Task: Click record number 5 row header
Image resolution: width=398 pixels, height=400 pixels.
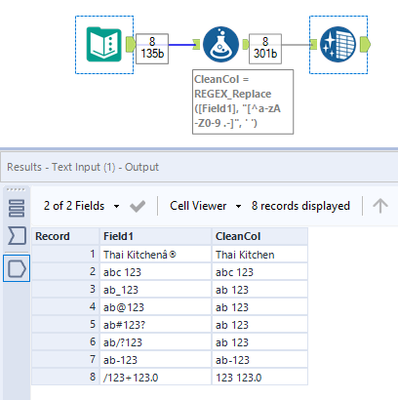Action: coord(66,325)
